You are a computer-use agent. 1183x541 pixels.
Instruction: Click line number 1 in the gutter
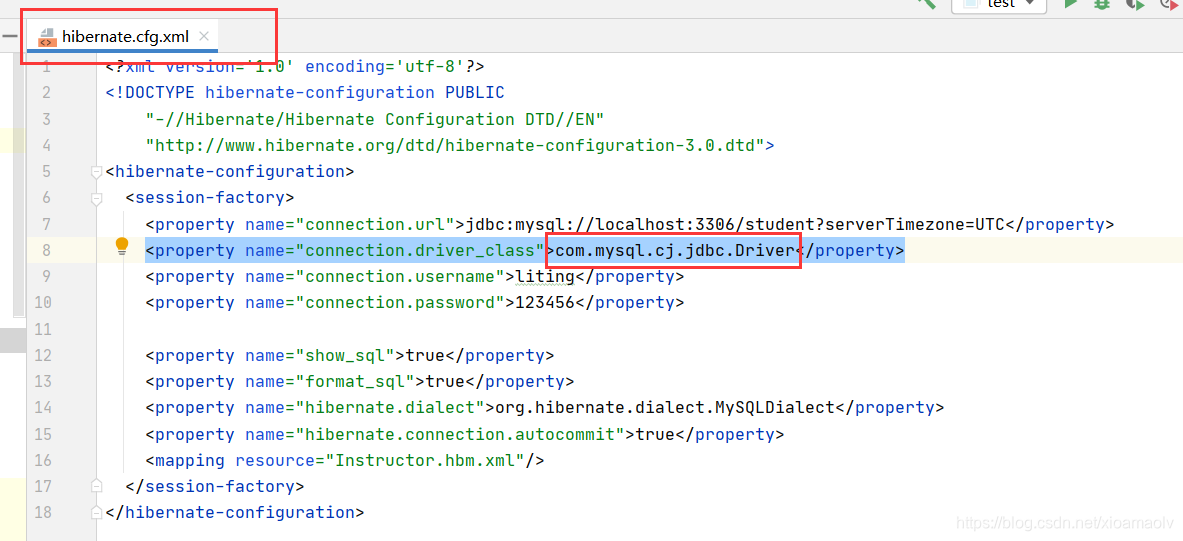[46, 66]
